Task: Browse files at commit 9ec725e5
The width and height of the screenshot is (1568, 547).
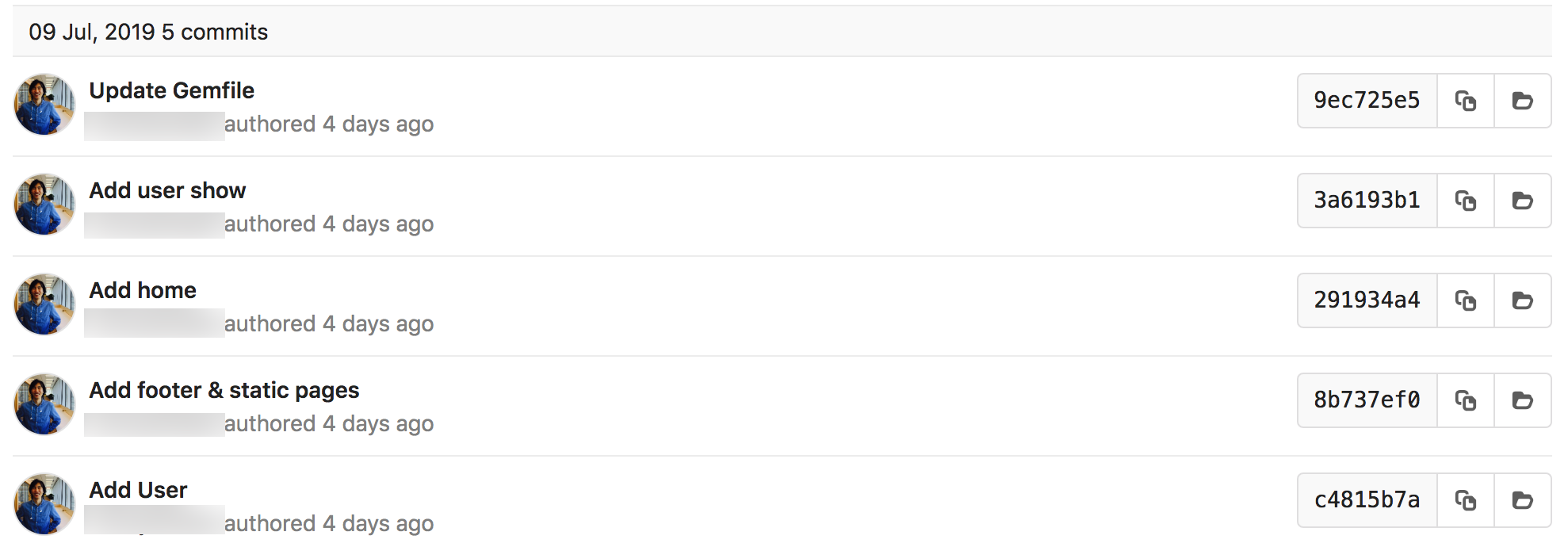Action: tap(1522, 101)
